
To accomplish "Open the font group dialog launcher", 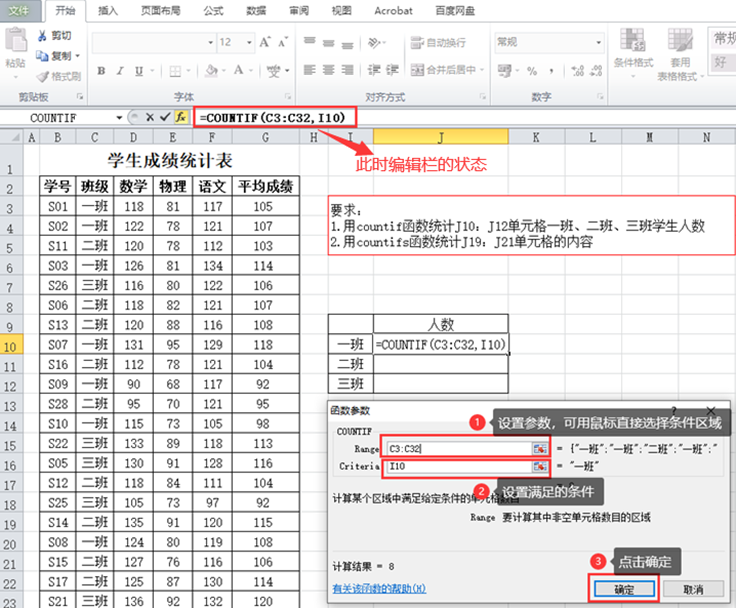I will coord(287,97).
